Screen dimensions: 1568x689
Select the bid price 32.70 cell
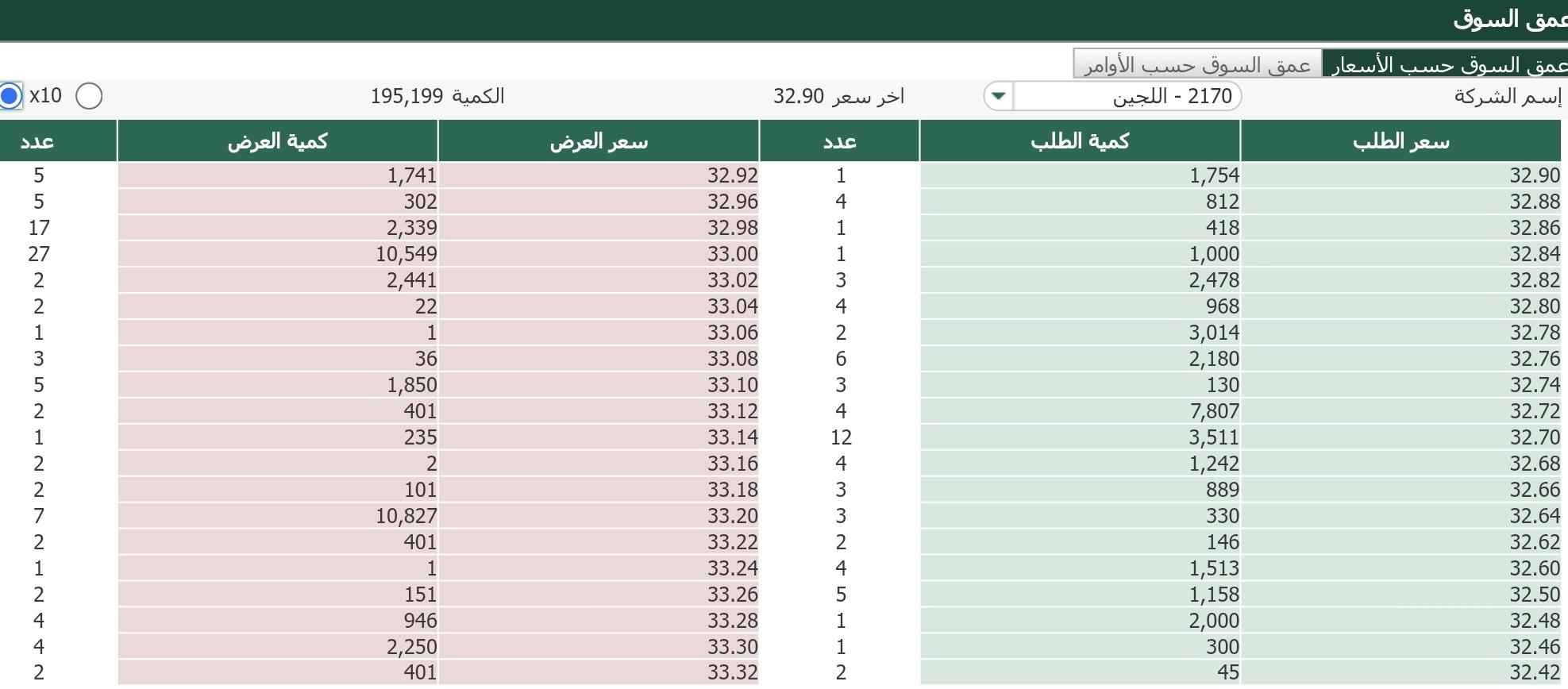(1400, 437)
